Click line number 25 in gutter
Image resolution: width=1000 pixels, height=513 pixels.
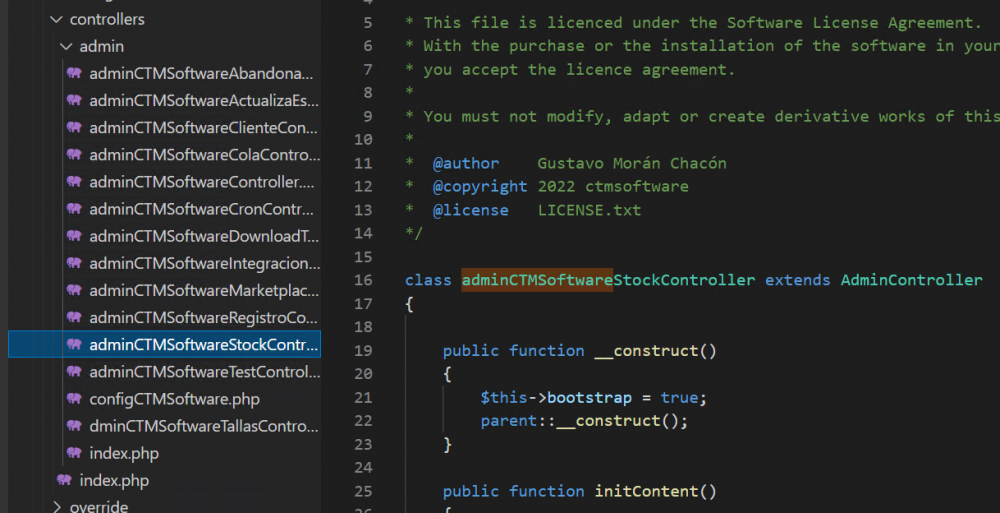(363, 491)
